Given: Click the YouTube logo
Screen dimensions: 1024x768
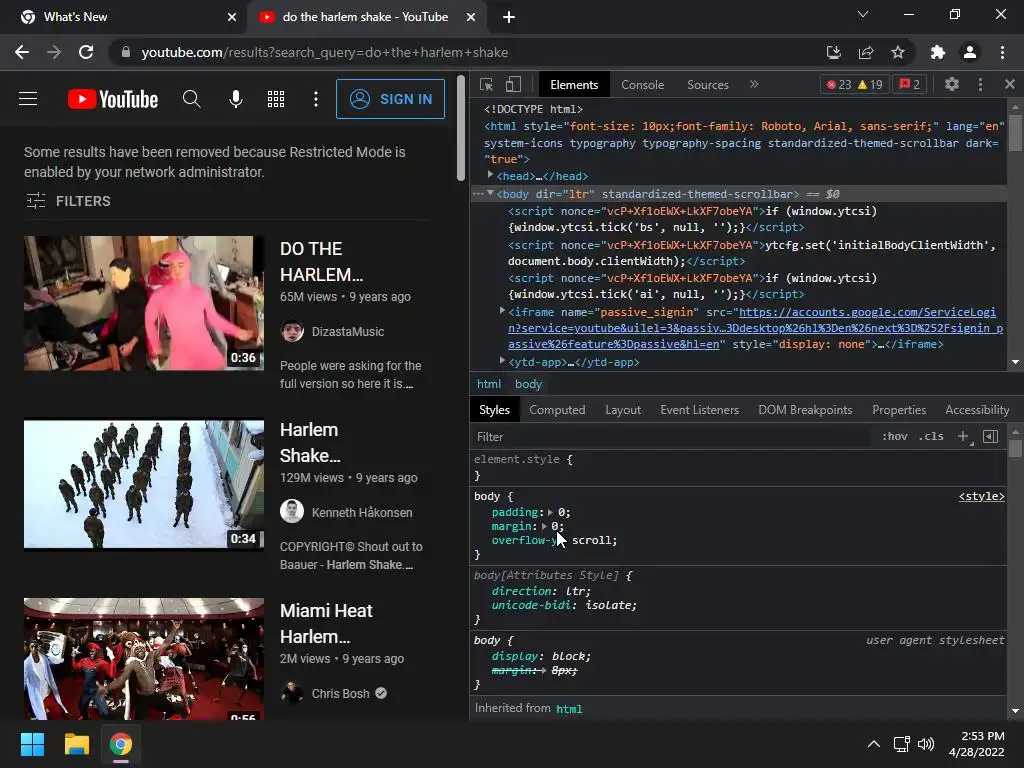Looking at the screenshot, I should coord(113,99).
